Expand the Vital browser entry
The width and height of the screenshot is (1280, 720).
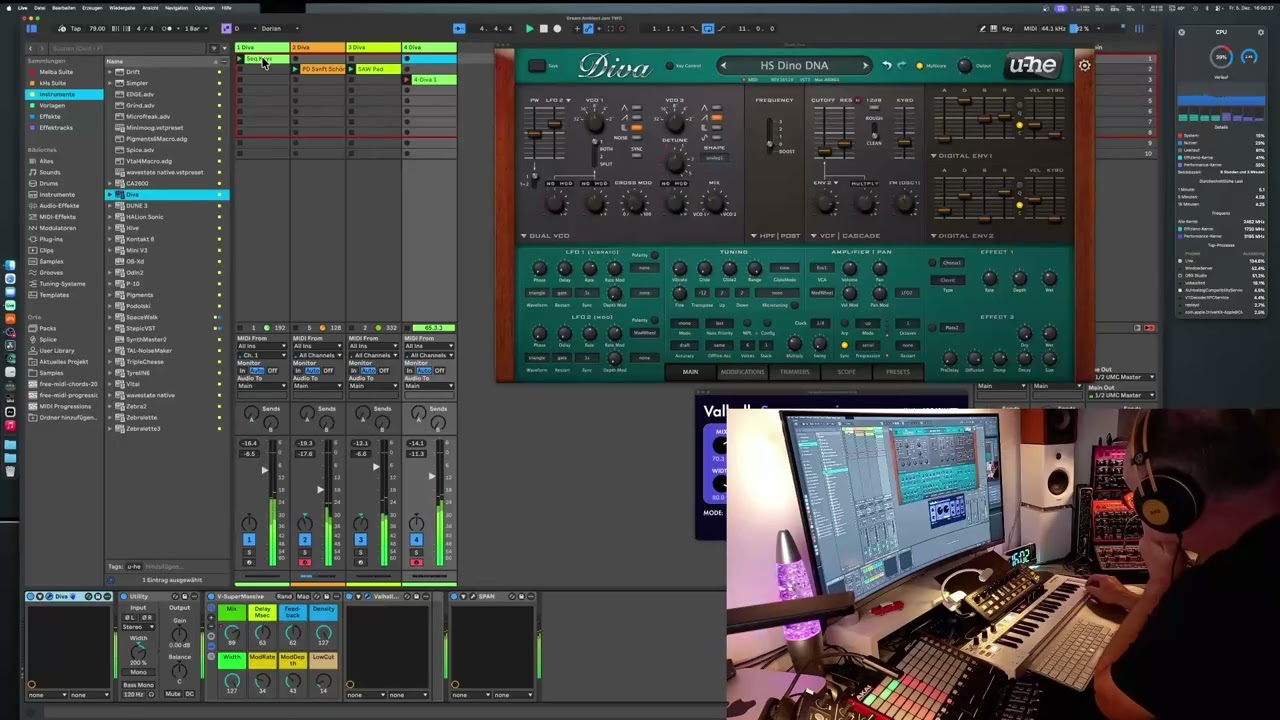(110, 384)
